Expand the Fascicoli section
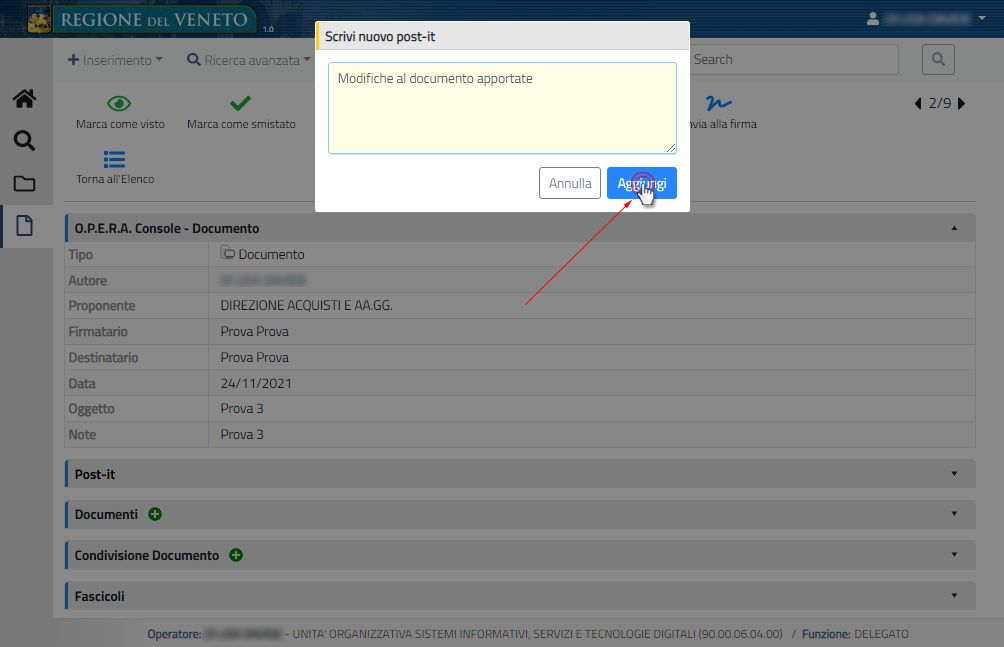 coord(954,596)
